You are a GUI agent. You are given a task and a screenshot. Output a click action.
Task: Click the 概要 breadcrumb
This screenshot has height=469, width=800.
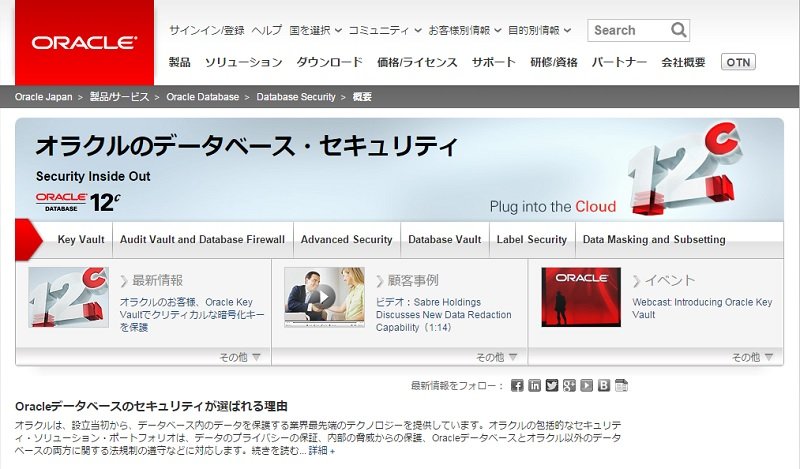pyautogui.click(x=362, y=96)
